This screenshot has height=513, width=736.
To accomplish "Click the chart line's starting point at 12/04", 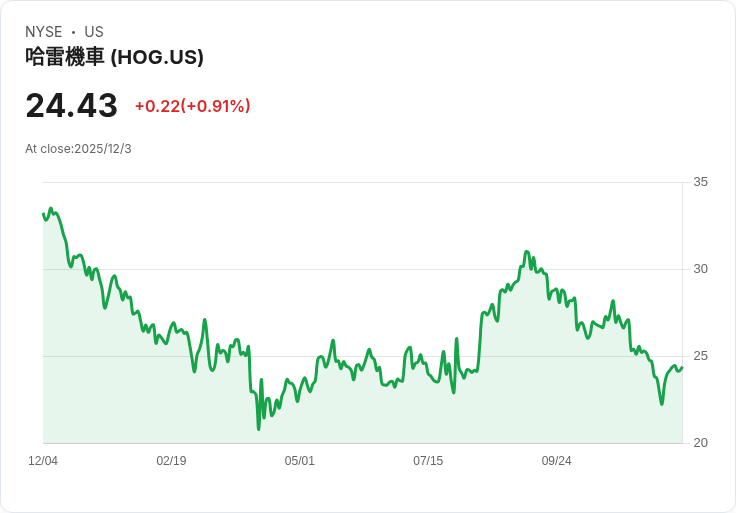I will [43, 214].
